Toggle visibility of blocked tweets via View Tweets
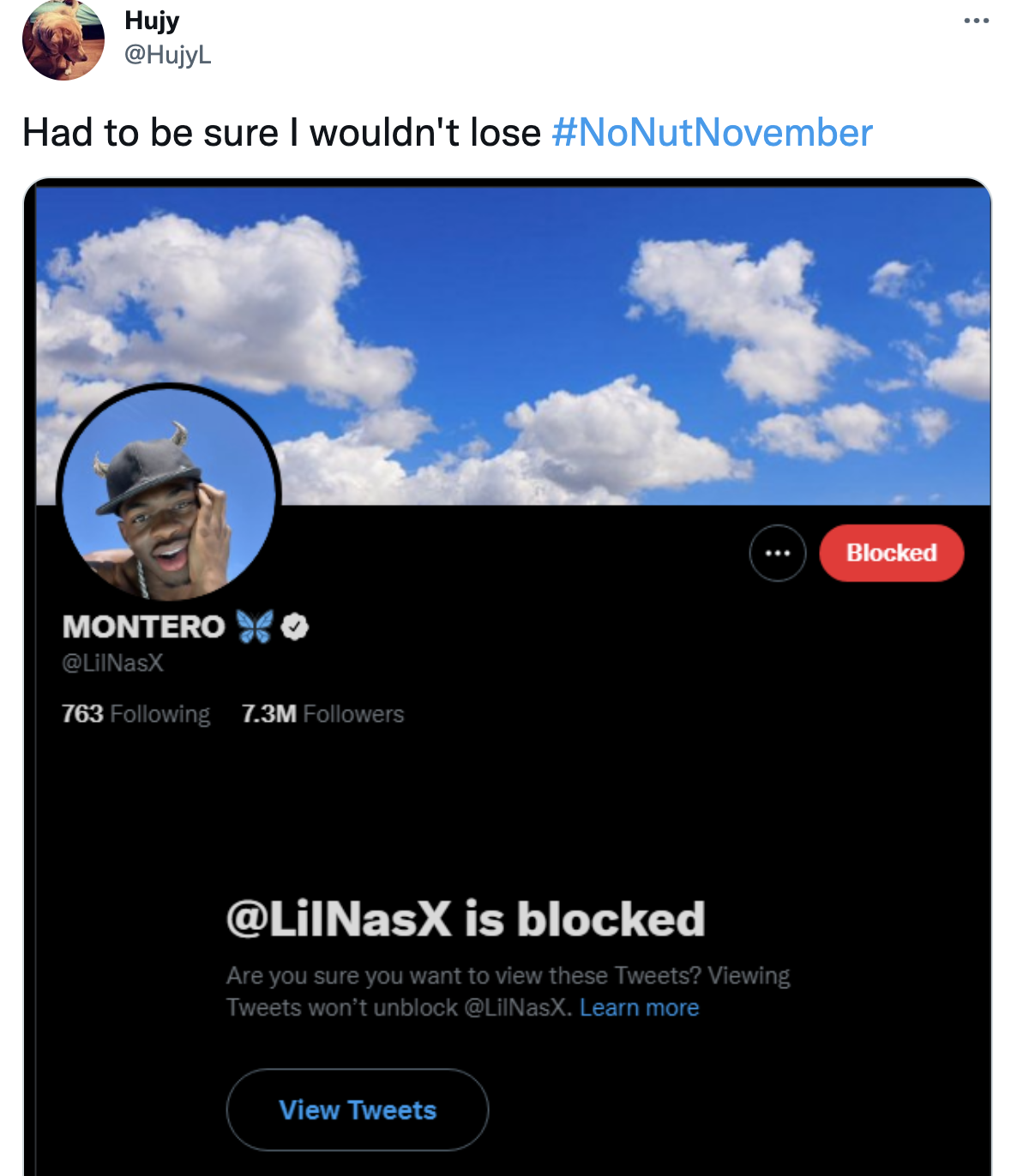1017x1176 pixels. tap(357, 1109)
